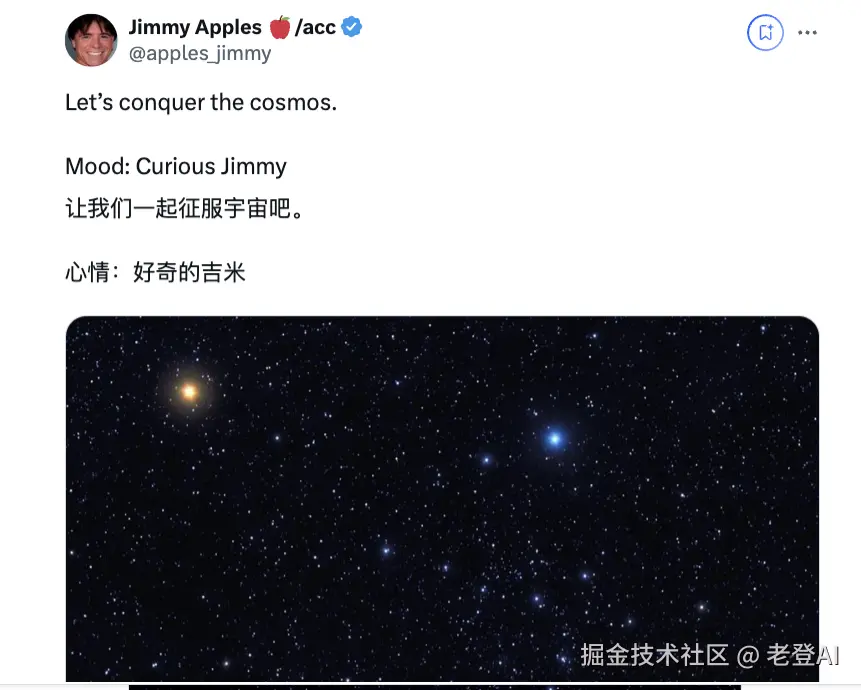Click the large bright blue star
Screen dimensions: 861x690
[x=555, y=439]
